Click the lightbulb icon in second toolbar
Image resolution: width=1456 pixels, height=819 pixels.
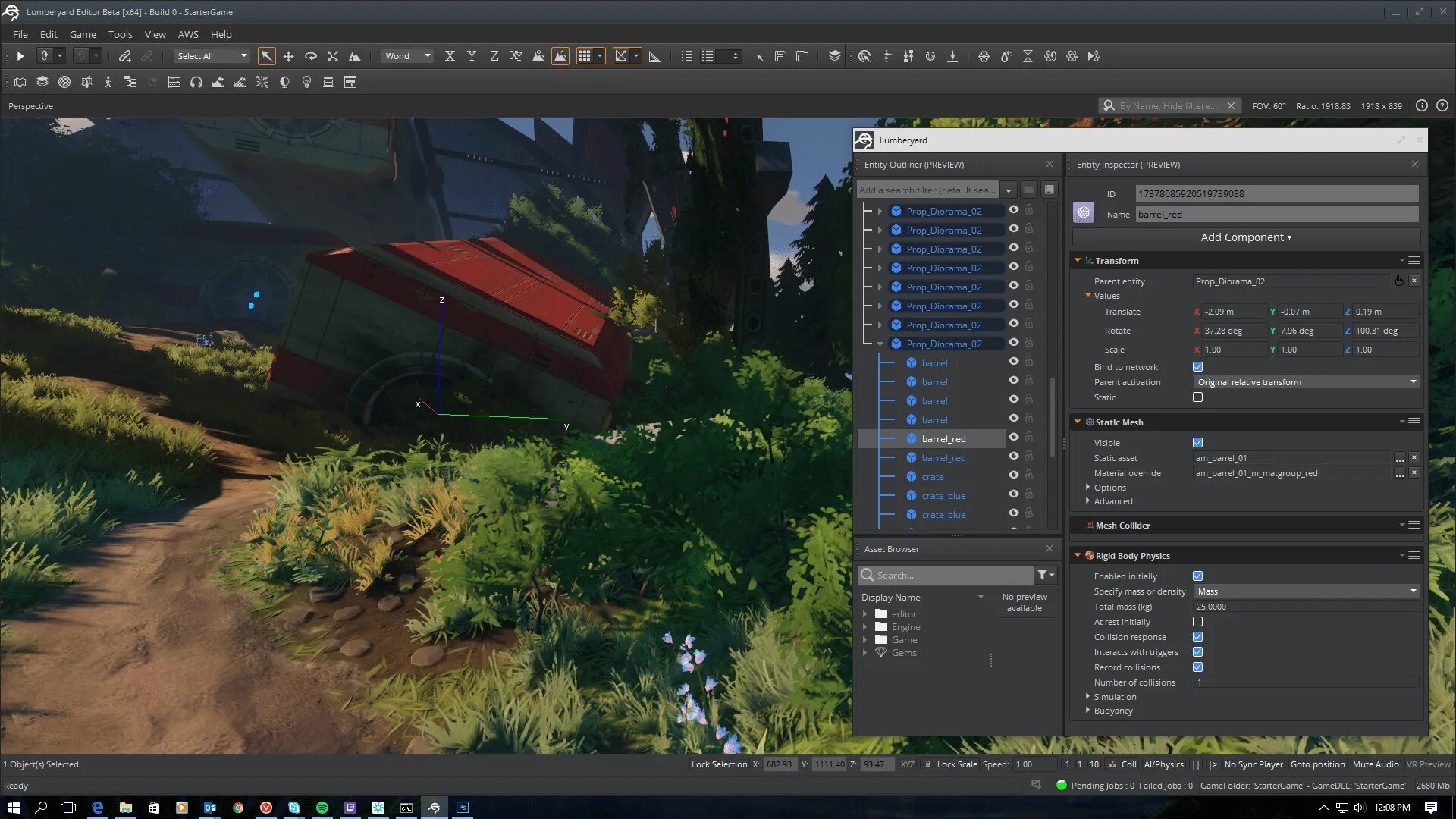click(306, 82)
